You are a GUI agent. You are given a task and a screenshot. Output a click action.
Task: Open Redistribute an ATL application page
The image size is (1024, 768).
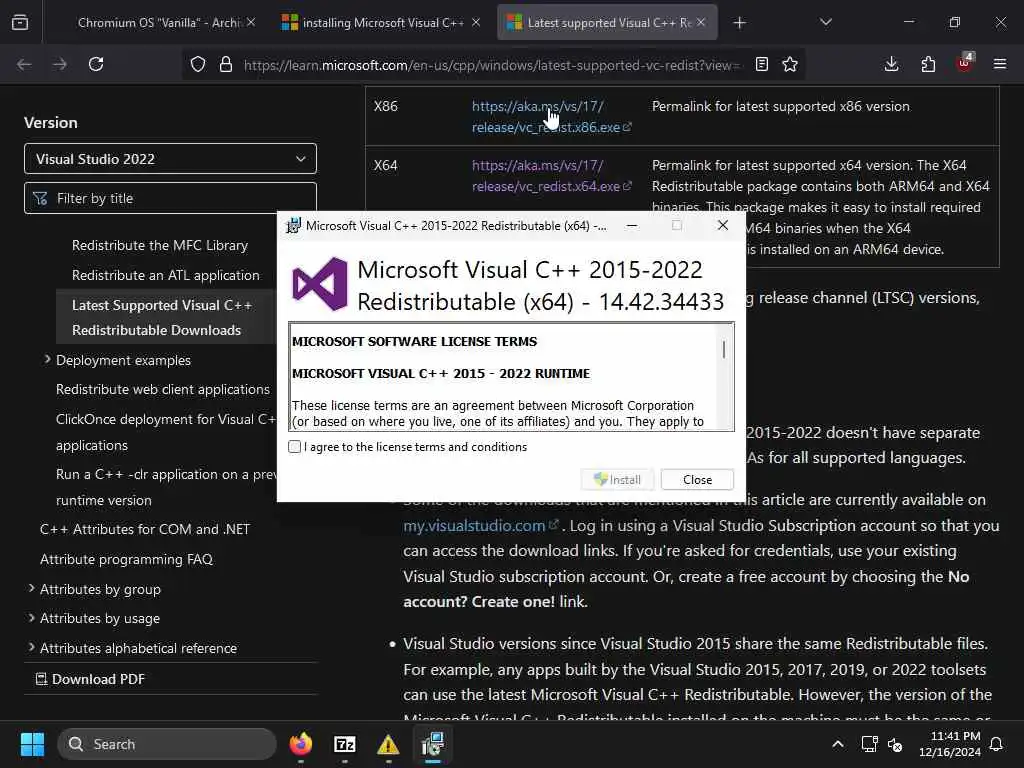(166, 276)
